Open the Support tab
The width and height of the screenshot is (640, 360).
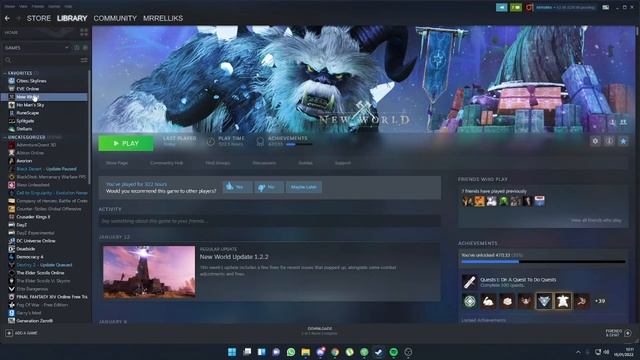coord(342,163)
